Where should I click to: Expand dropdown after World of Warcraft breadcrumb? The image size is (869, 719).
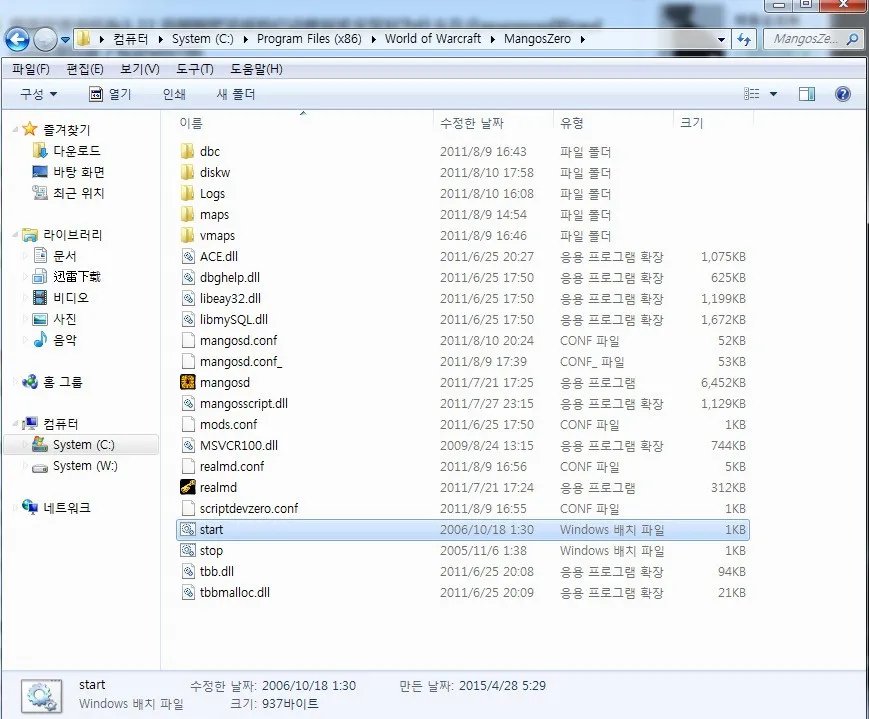(492, 39)
